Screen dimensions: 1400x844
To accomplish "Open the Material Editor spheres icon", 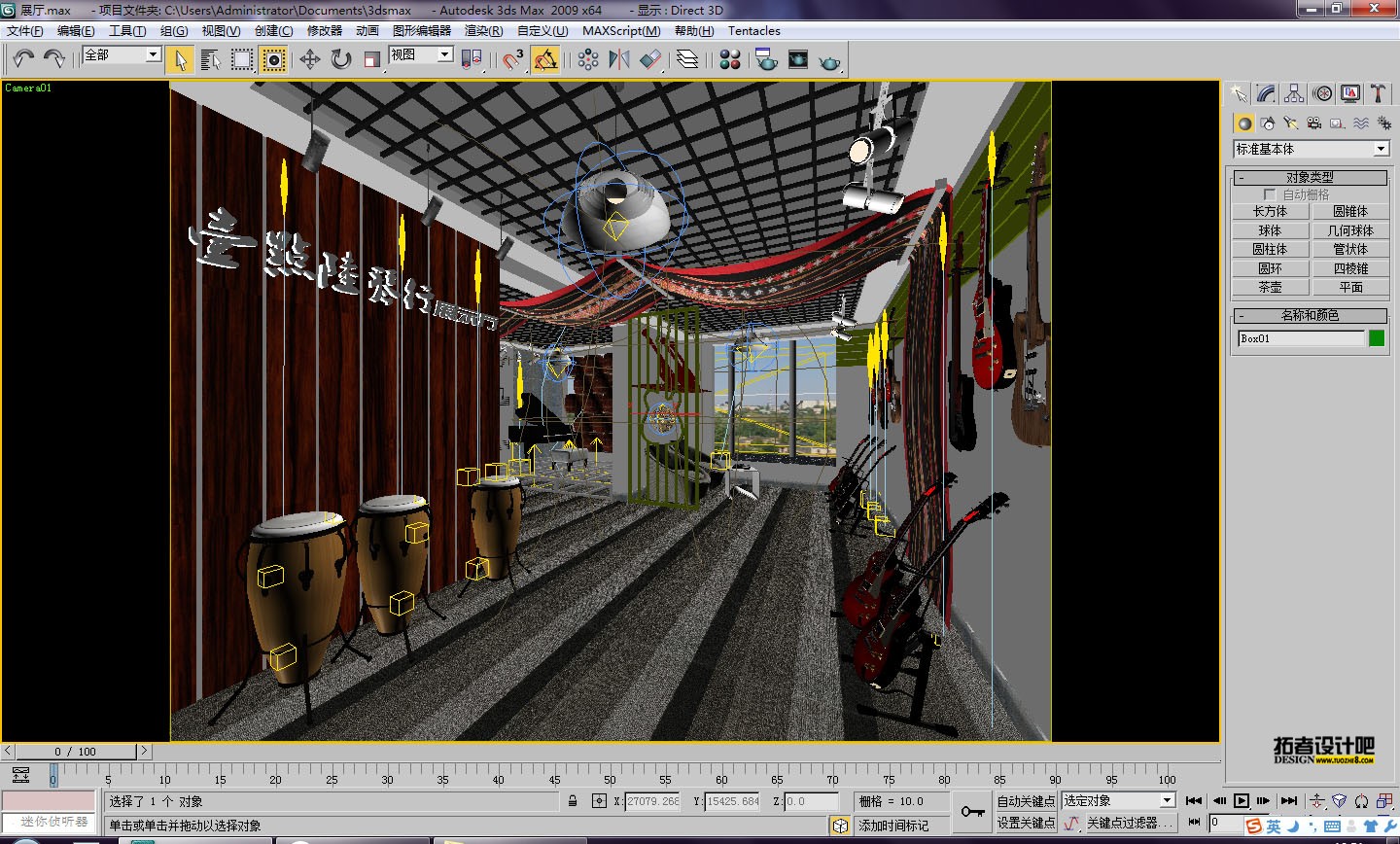I will tap(730, 59).
